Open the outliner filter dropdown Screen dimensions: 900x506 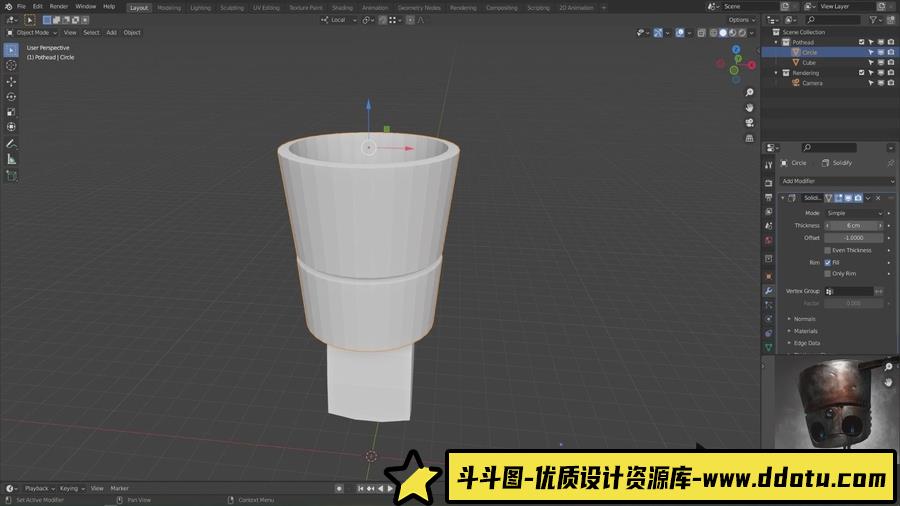pyautogui.click(x=876, y=20)
